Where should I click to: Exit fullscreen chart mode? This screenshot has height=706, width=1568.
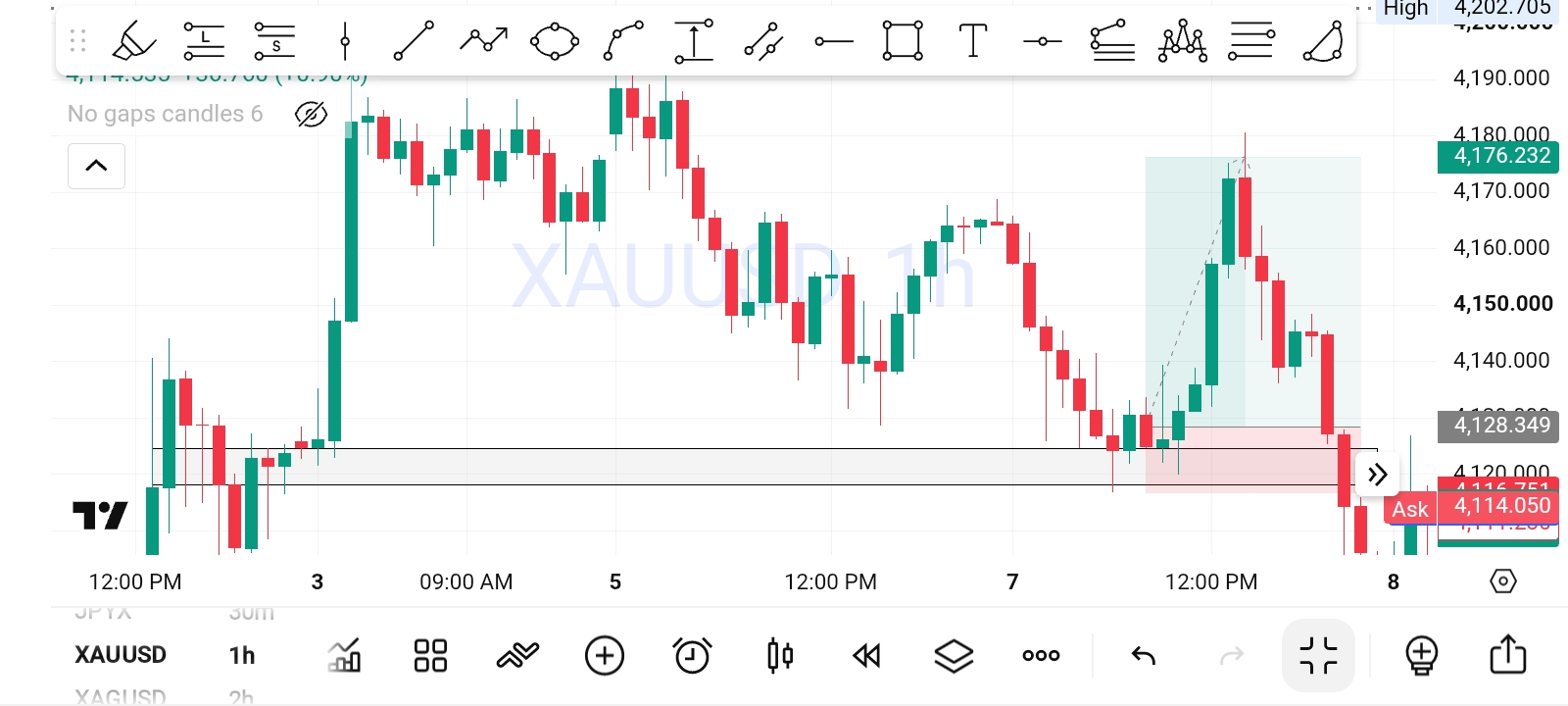[1318, 655]
